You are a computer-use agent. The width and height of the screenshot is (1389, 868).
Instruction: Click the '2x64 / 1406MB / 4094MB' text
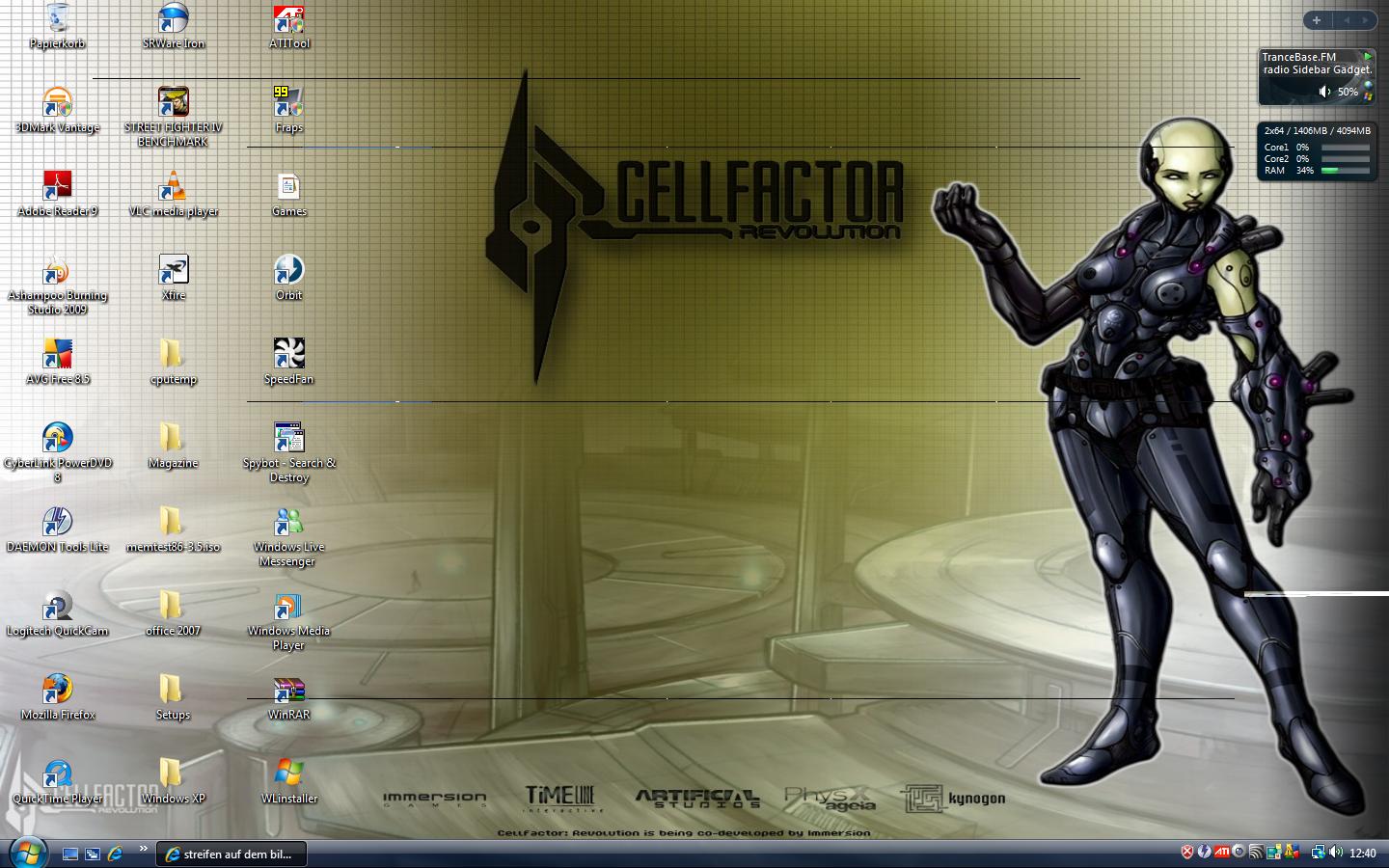1318,131
